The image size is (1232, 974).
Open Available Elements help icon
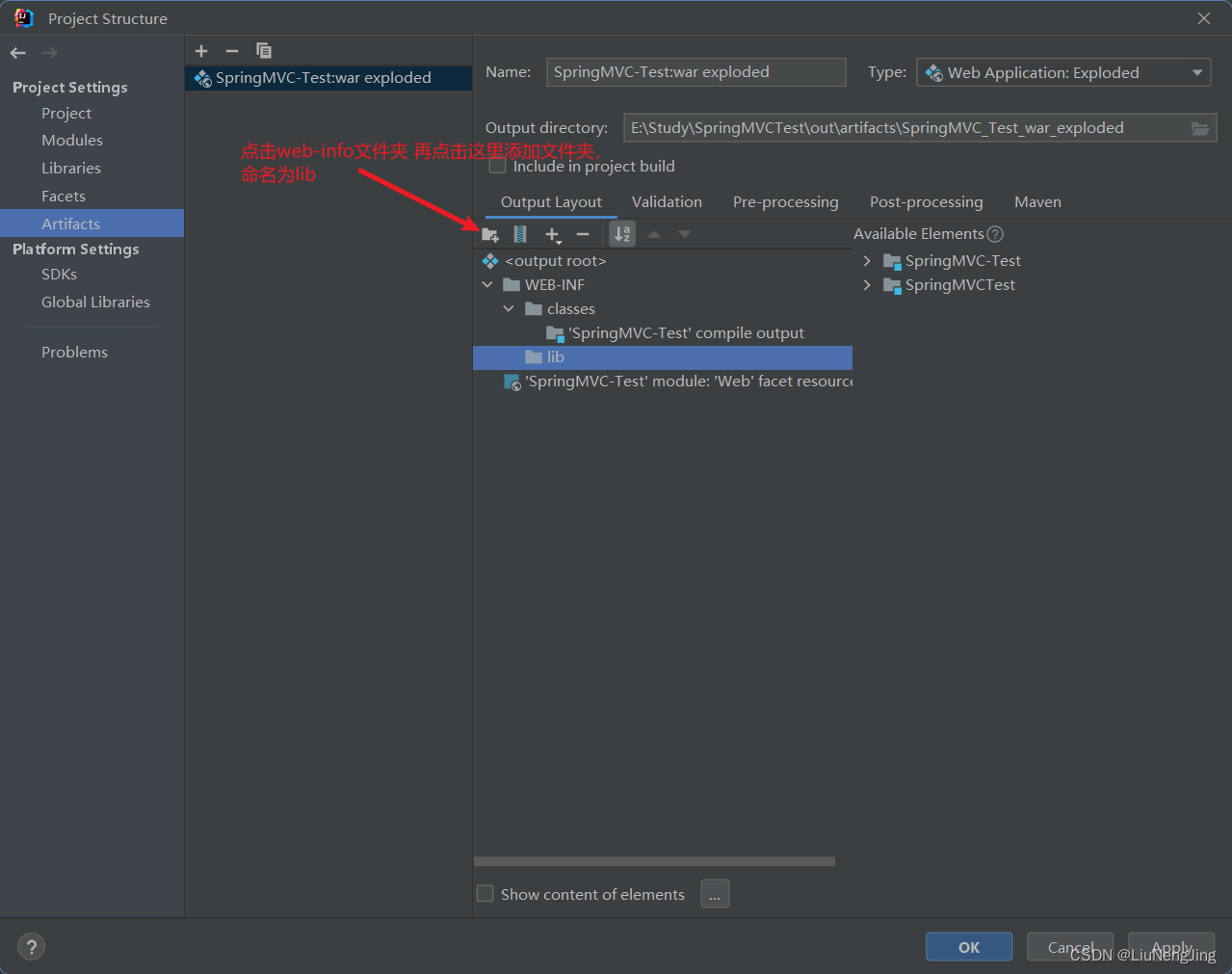pyautogui.click(x=996, y=234)
